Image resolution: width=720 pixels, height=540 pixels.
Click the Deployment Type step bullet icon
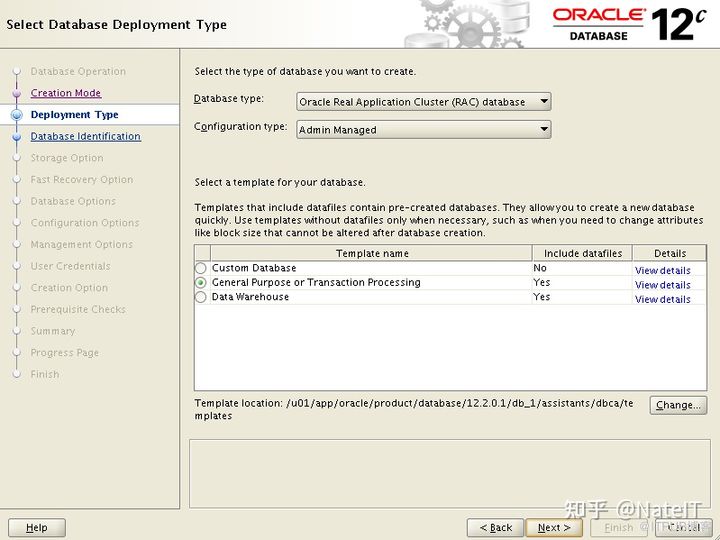point(17,115)
